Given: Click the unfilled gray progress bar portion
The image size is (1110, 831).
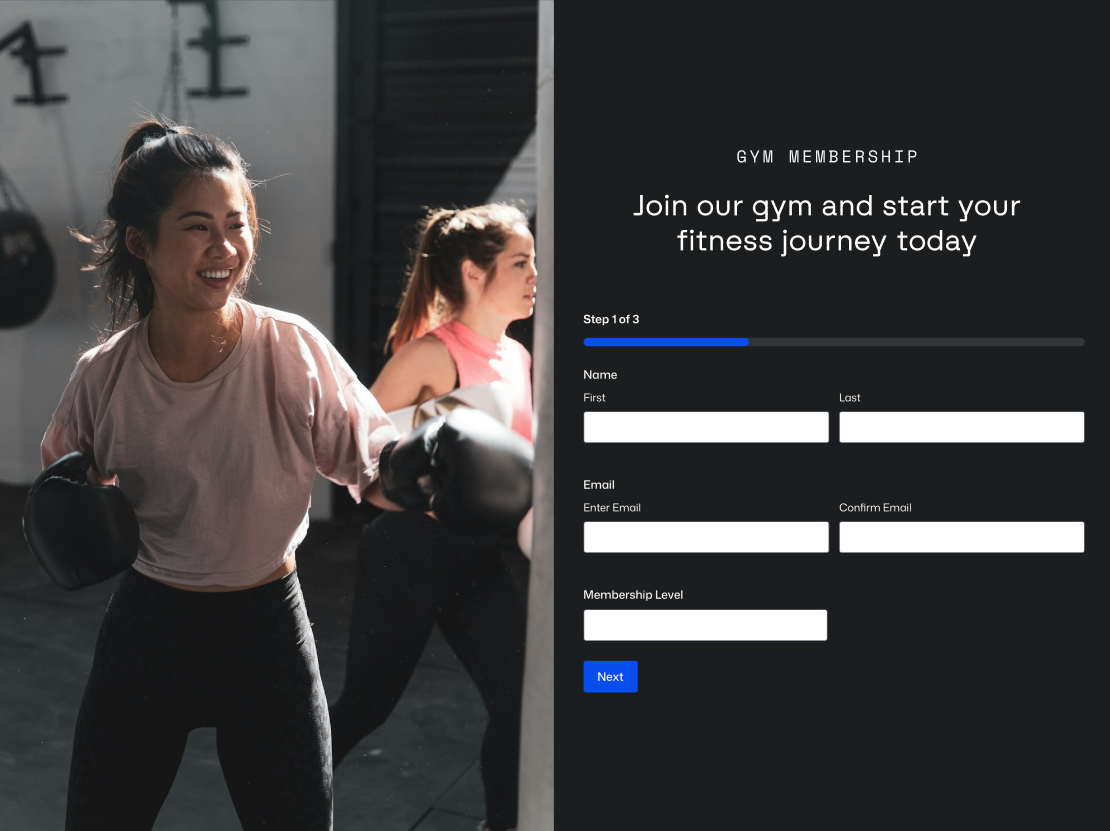Looking at the screenshot, I should (917, 342).
